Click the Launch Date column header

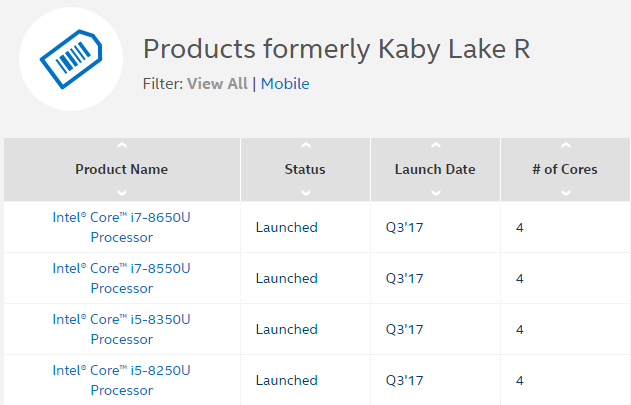[435, 169]
